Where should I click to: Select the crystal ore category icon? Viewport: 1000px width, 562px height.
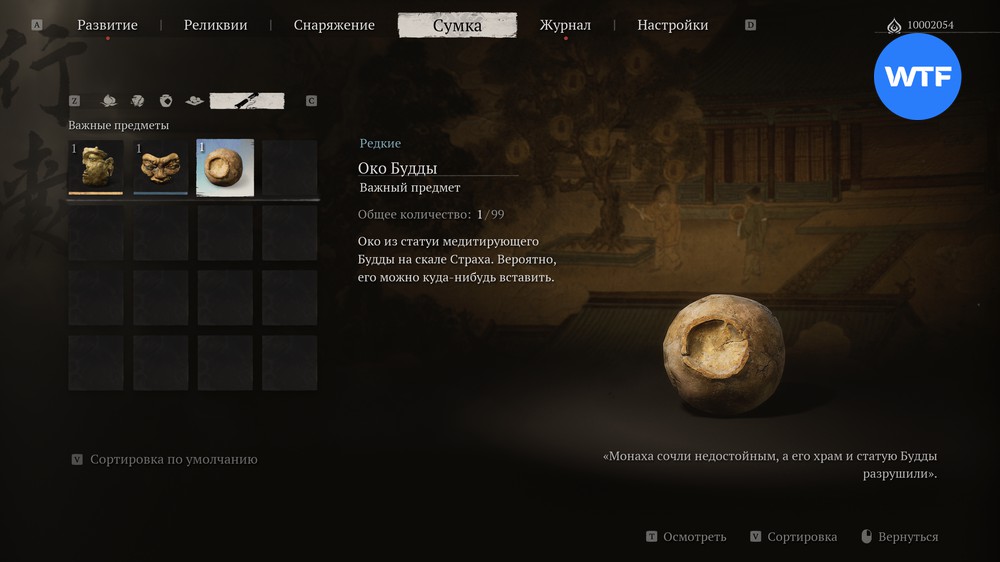pos(137,101)
